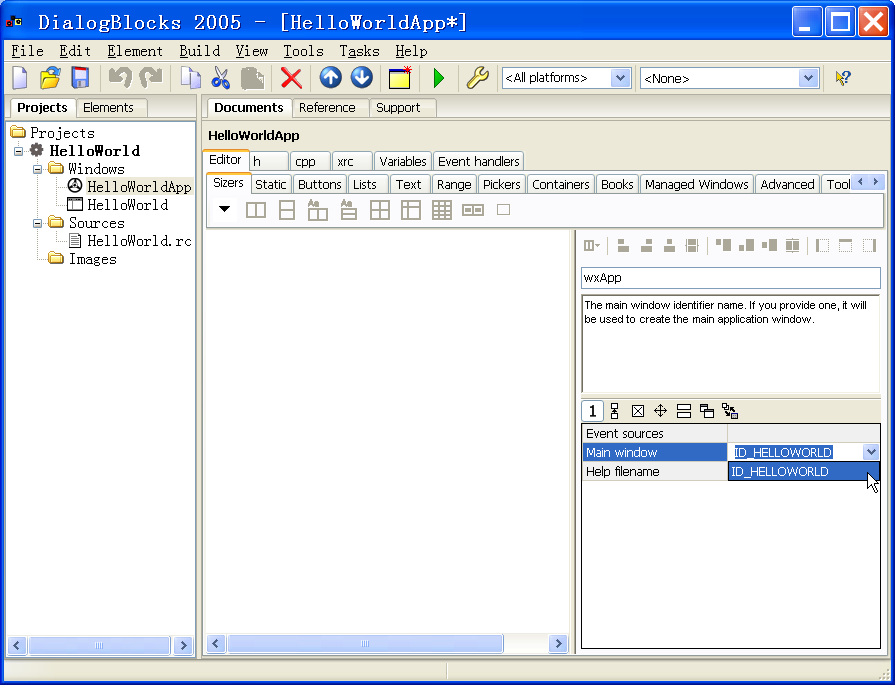895x685 pixels.
Task: Activate the context help pointer icon
Action: coord(843,78)
